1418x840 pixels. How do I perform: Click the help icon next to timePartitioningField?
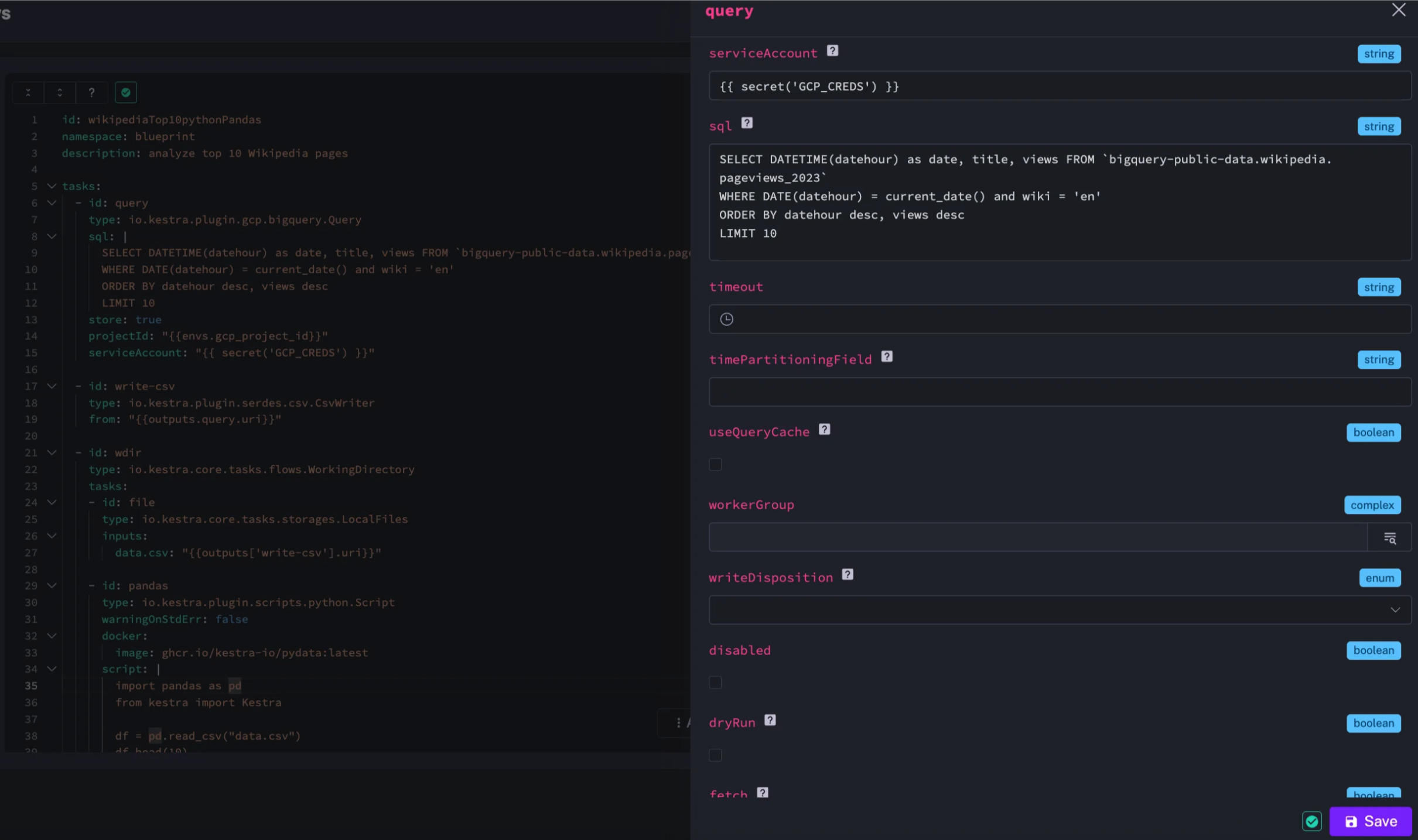[887, 357]
